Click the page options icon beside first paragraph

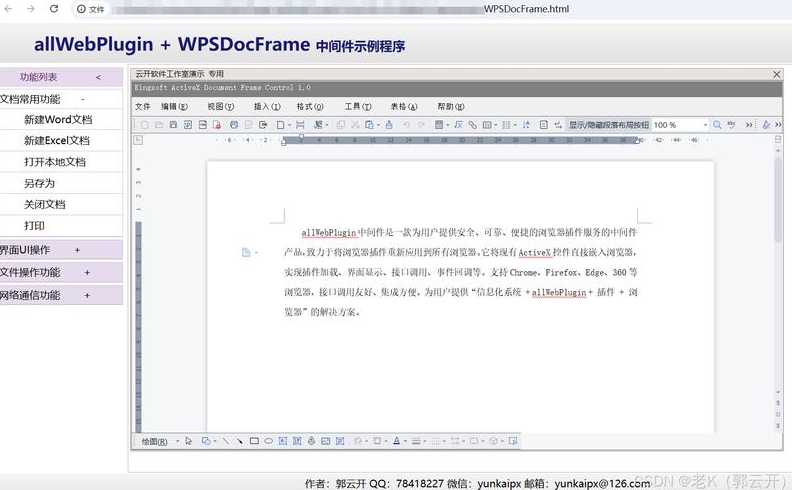(246, 253)
